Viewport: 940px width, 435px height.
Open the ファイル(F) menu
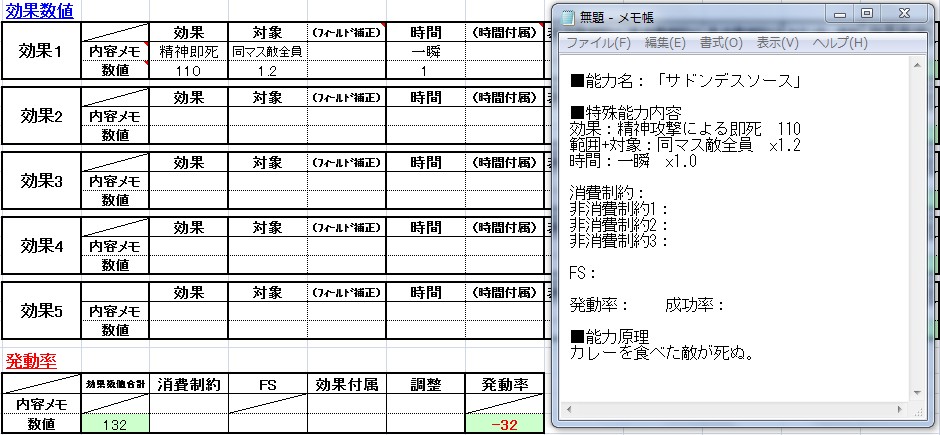click(598, 43)
